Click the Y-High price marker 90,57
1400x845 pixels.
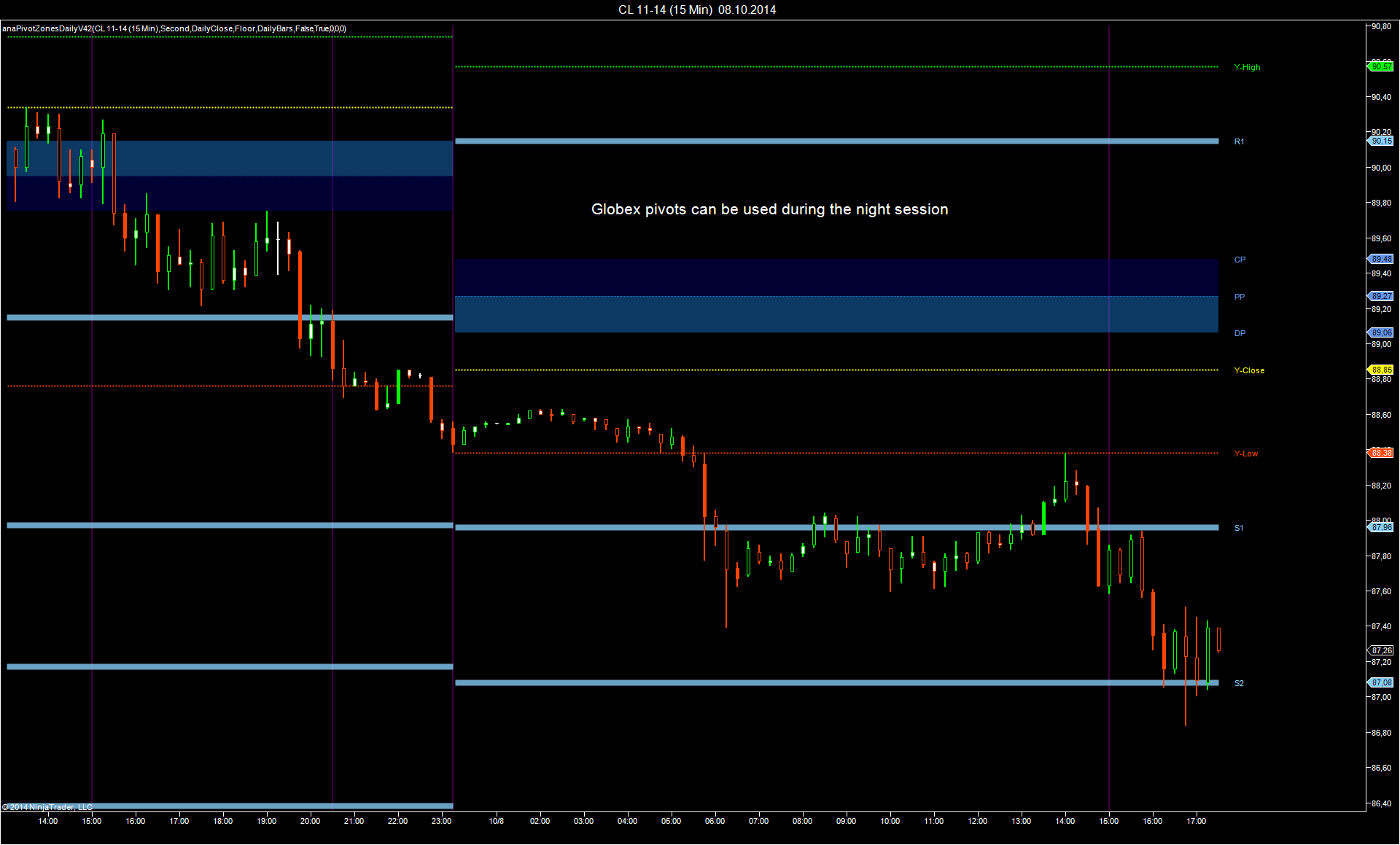point(1381,66)
